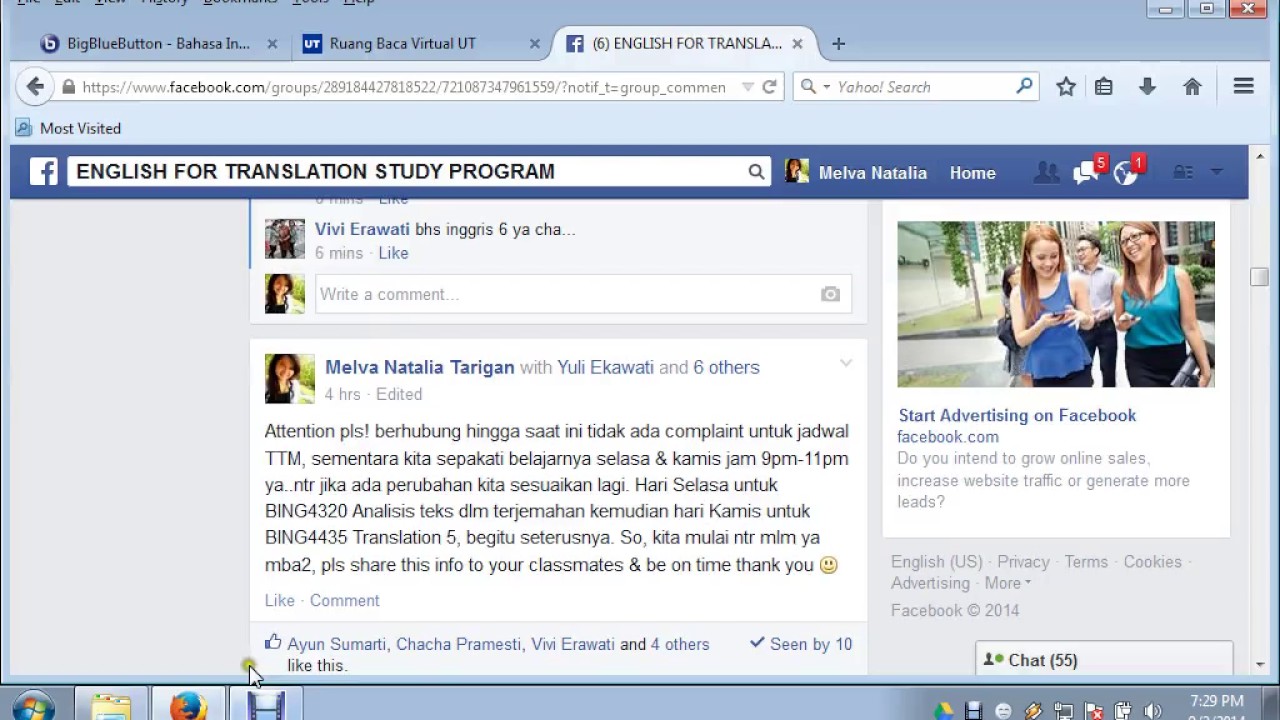Close the Ruang Baca Virtual UT tab
This screenshot has height=720, width=1280.
535,44
